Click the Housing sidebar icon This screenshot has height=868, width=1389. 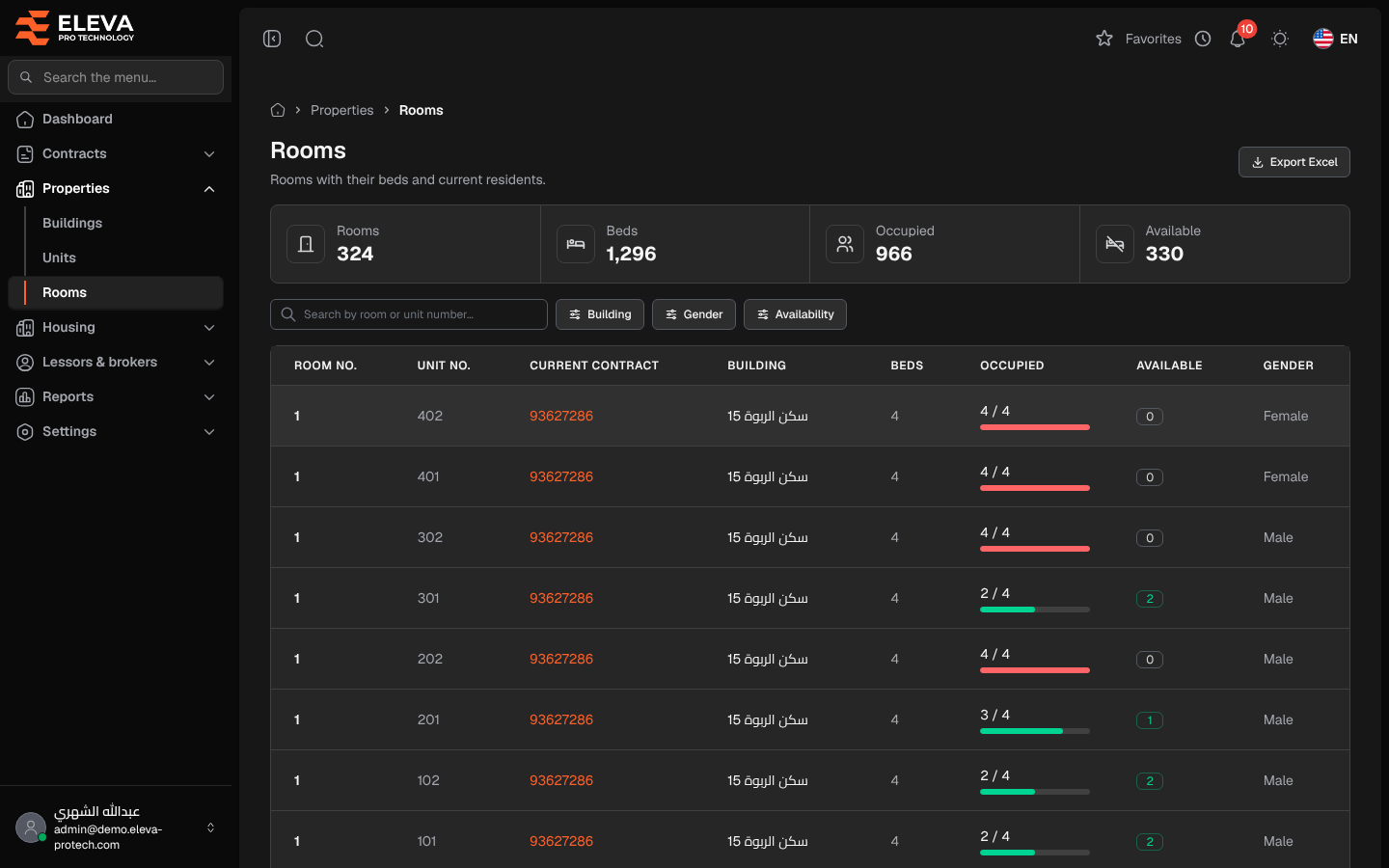pos(25,328)
